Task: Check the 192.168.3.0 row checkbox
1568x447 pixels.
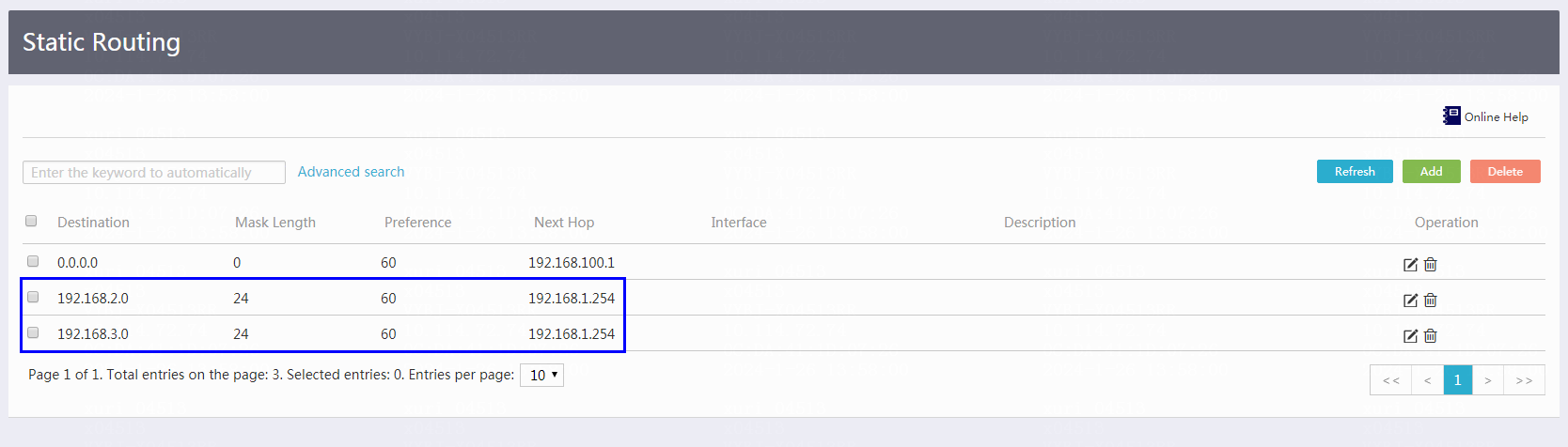Action: pyautogui.click(x=33, y=332)
